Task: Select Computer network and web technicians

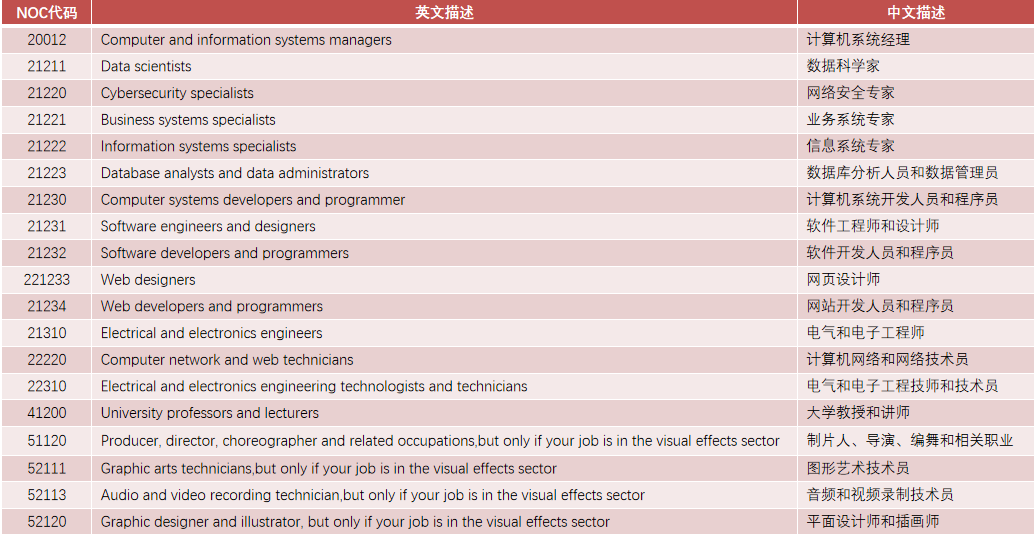Action: pos(227,360)
